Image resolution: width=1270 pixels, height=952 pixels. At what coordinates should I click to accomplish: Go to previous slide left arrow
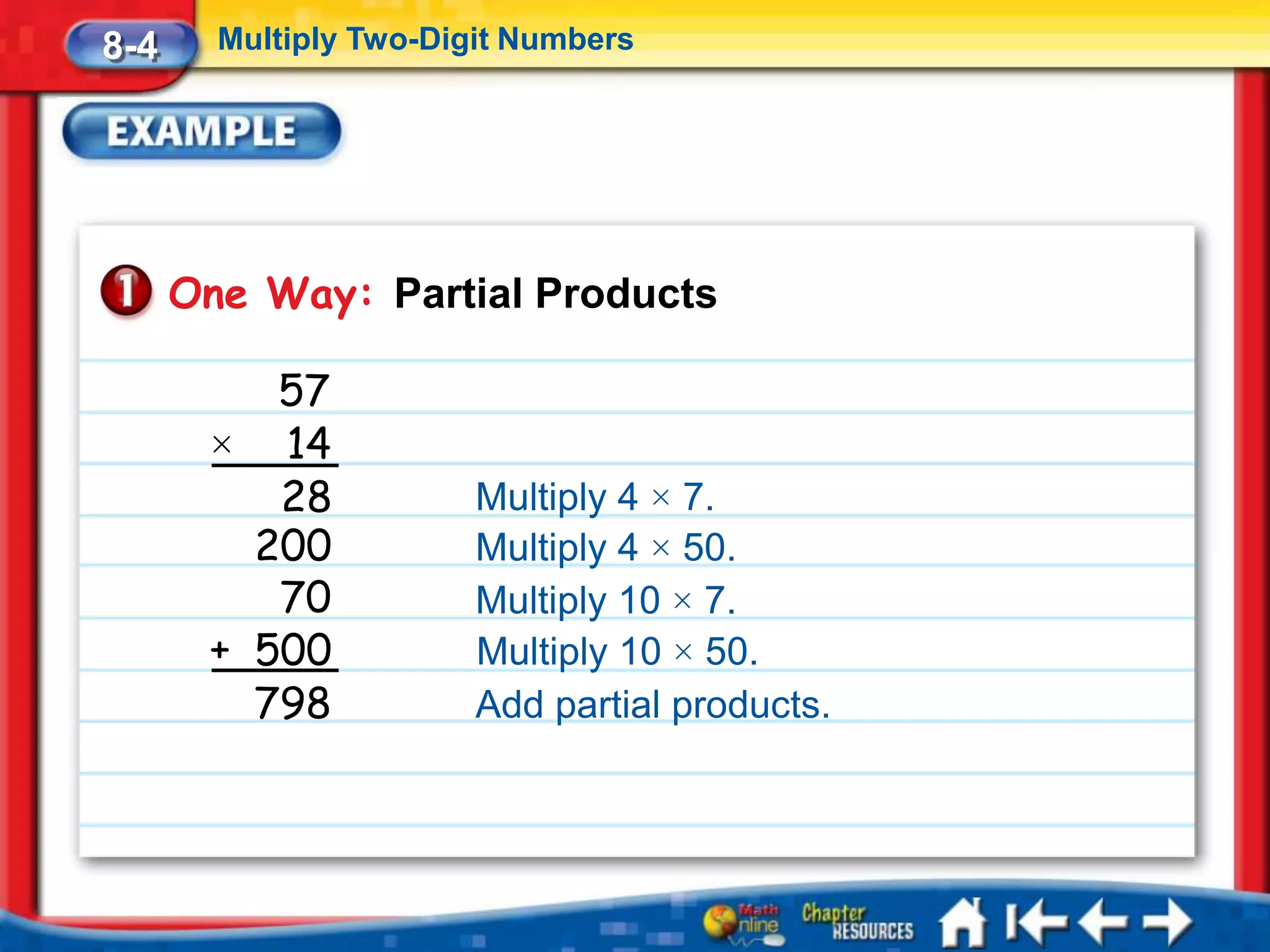(1103, 923)
